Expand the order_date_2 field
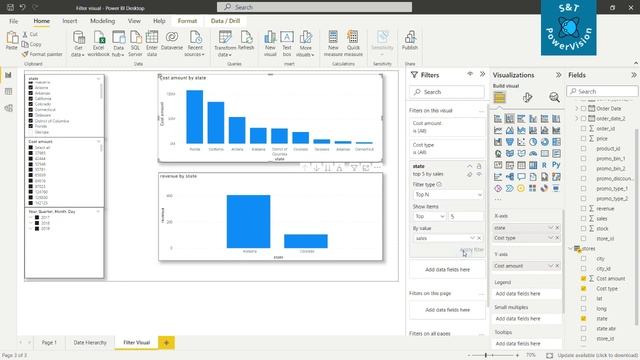The height and width of the screenshot is (360, 640). point(577,118)
